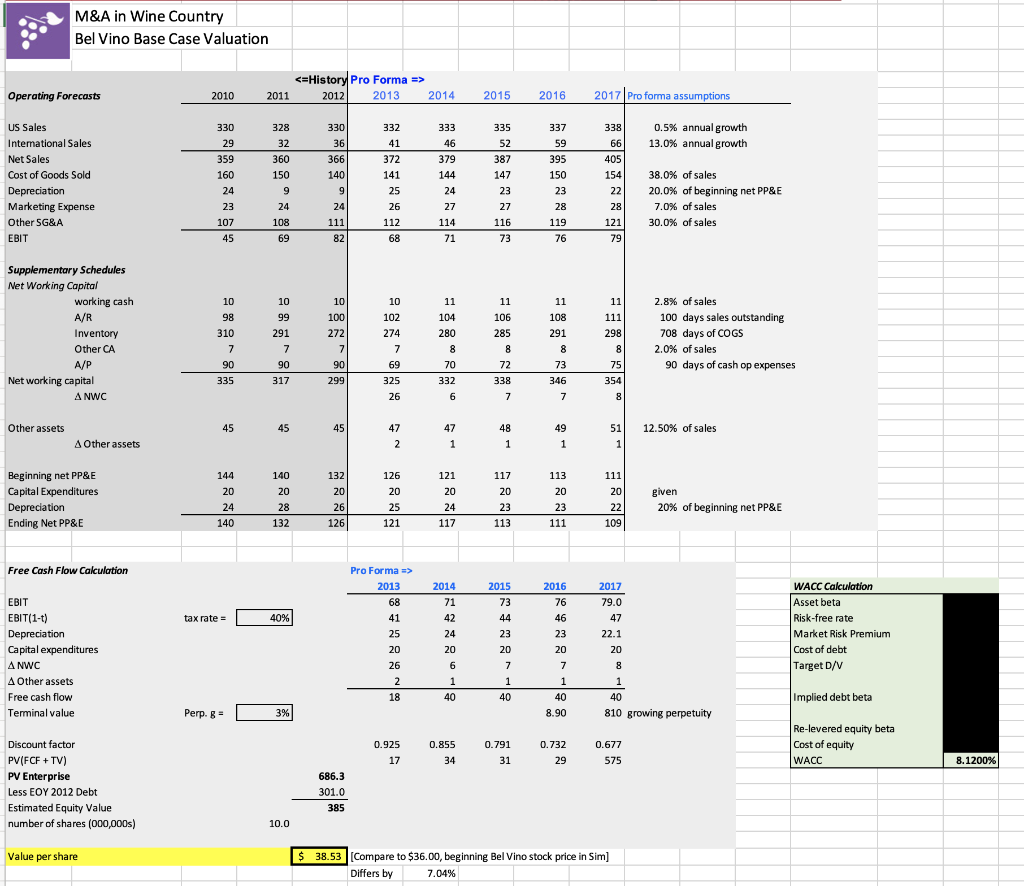Viewport: 1024px width, 886px height.
Task: Click the '708 days of COGS' assumption
Action: tap(701, 333)
